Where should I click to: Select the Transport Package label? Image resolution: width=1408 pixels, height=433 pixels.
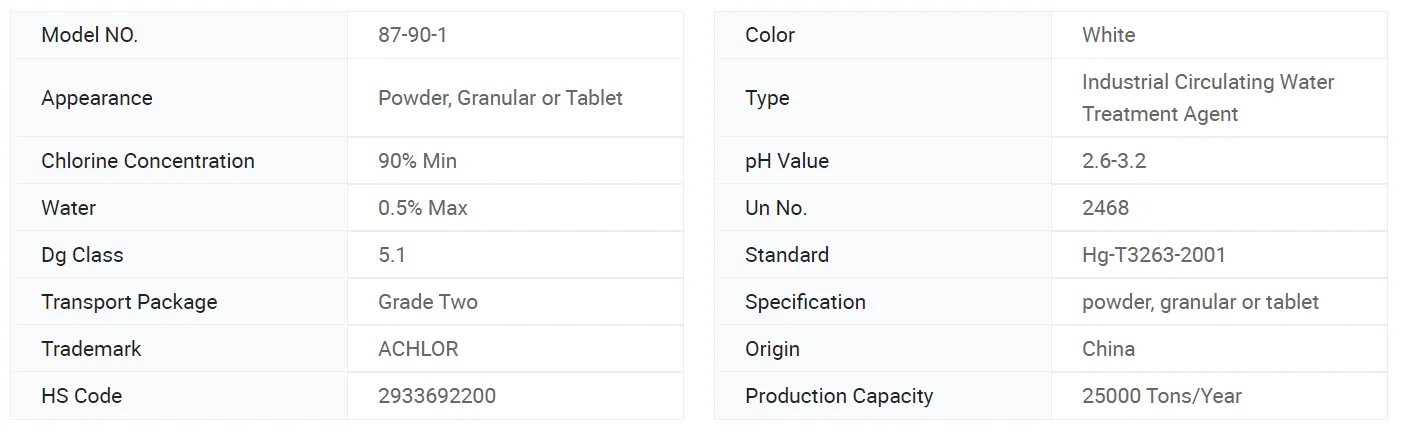click(x=129, y=302)
